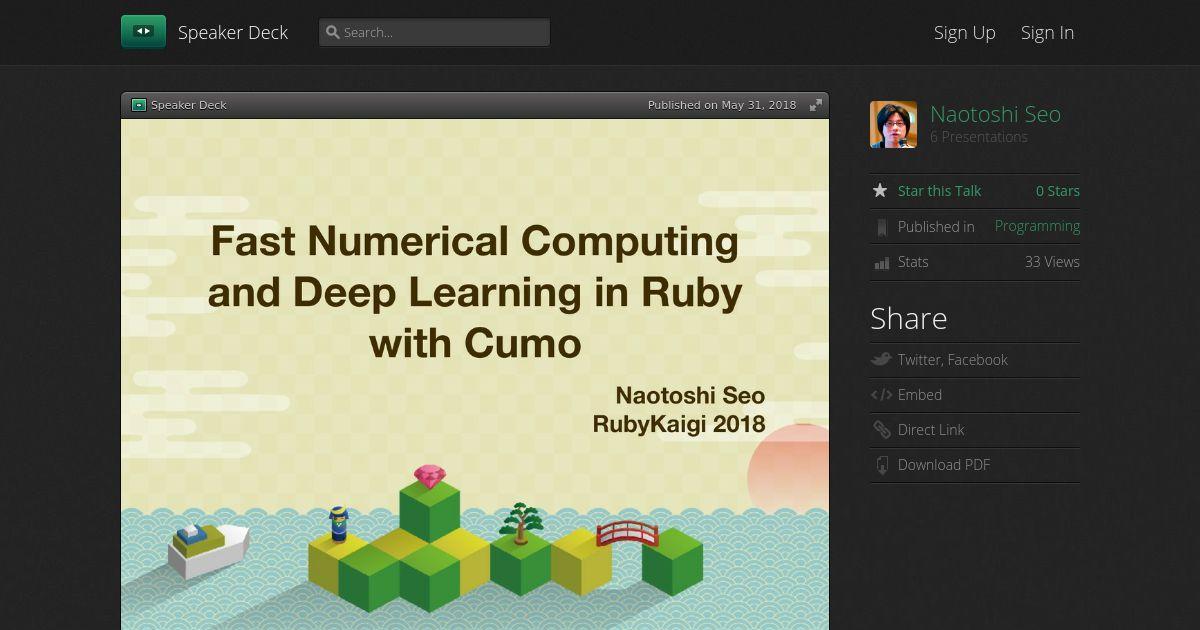Click the Speaker Deck label in player header
1200x630 pixels.
(x=189, y=105)
